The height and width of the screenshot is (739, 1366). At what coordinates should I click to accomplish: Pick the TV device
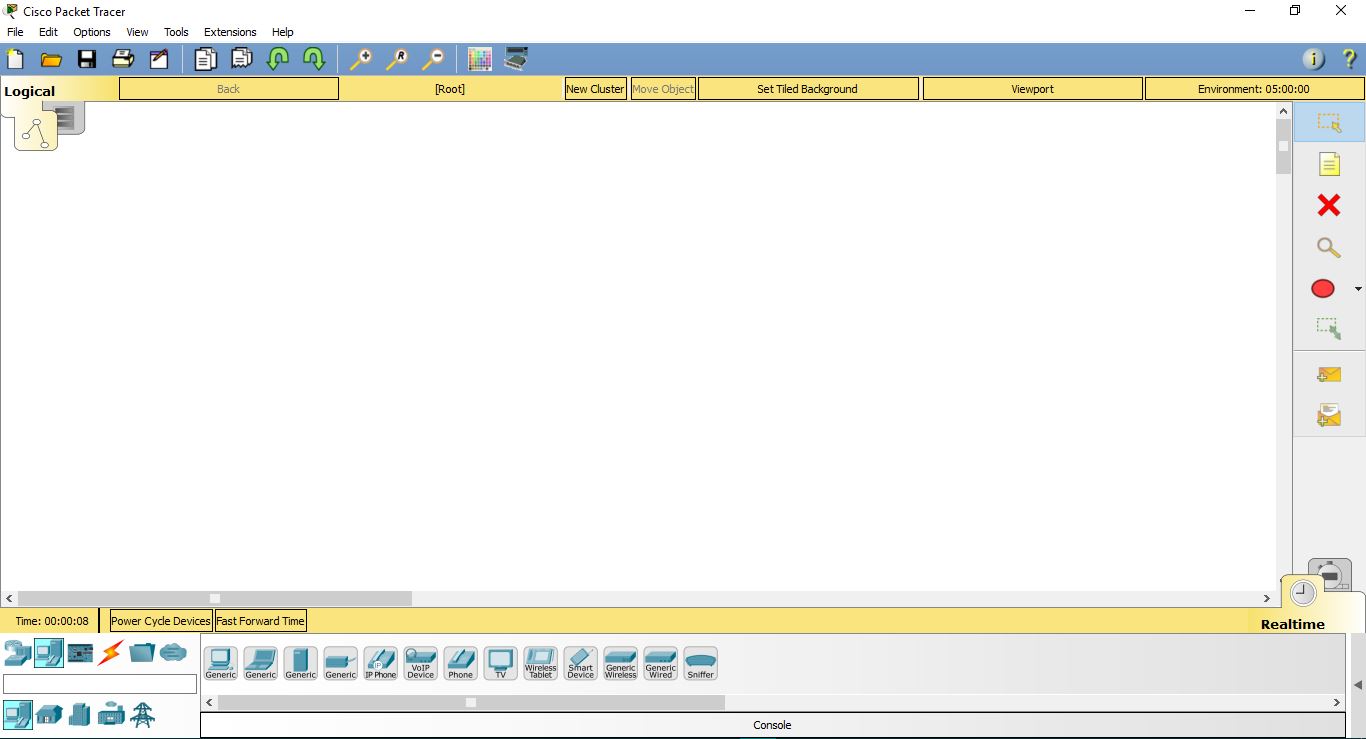(x=501, y=664)
